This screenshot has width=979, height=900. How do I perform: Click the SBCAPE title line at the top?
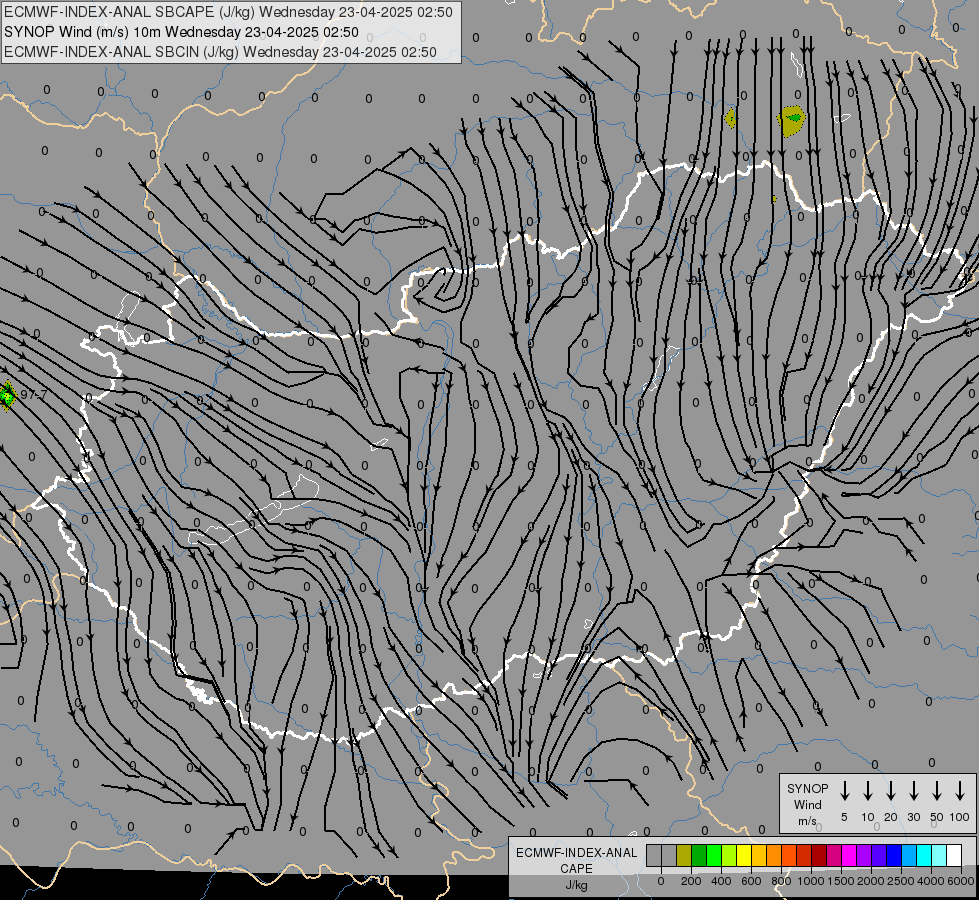228,12
